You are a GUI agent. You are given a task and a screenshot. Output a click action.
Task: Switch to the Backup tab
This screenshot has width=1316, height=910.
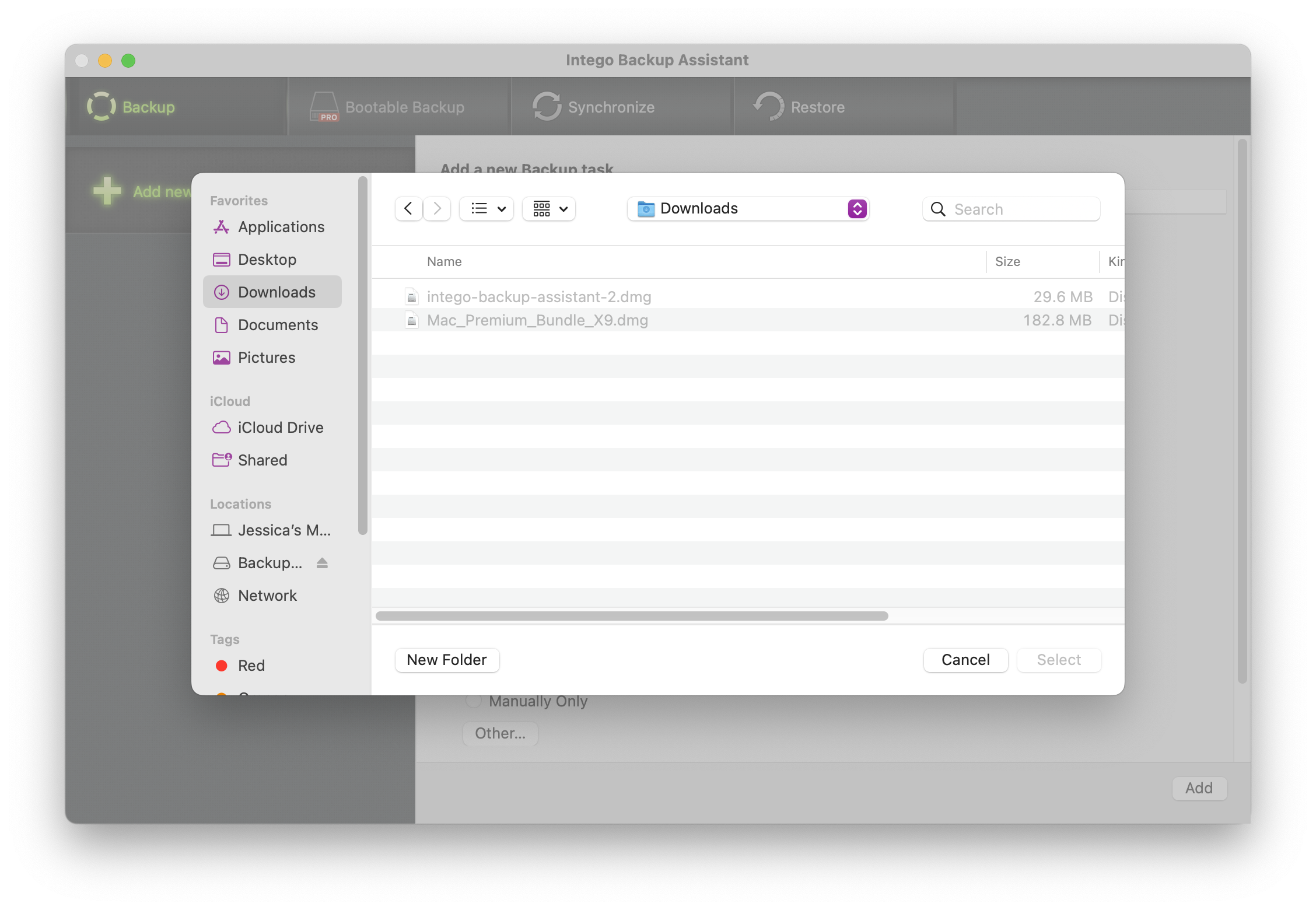177,107
